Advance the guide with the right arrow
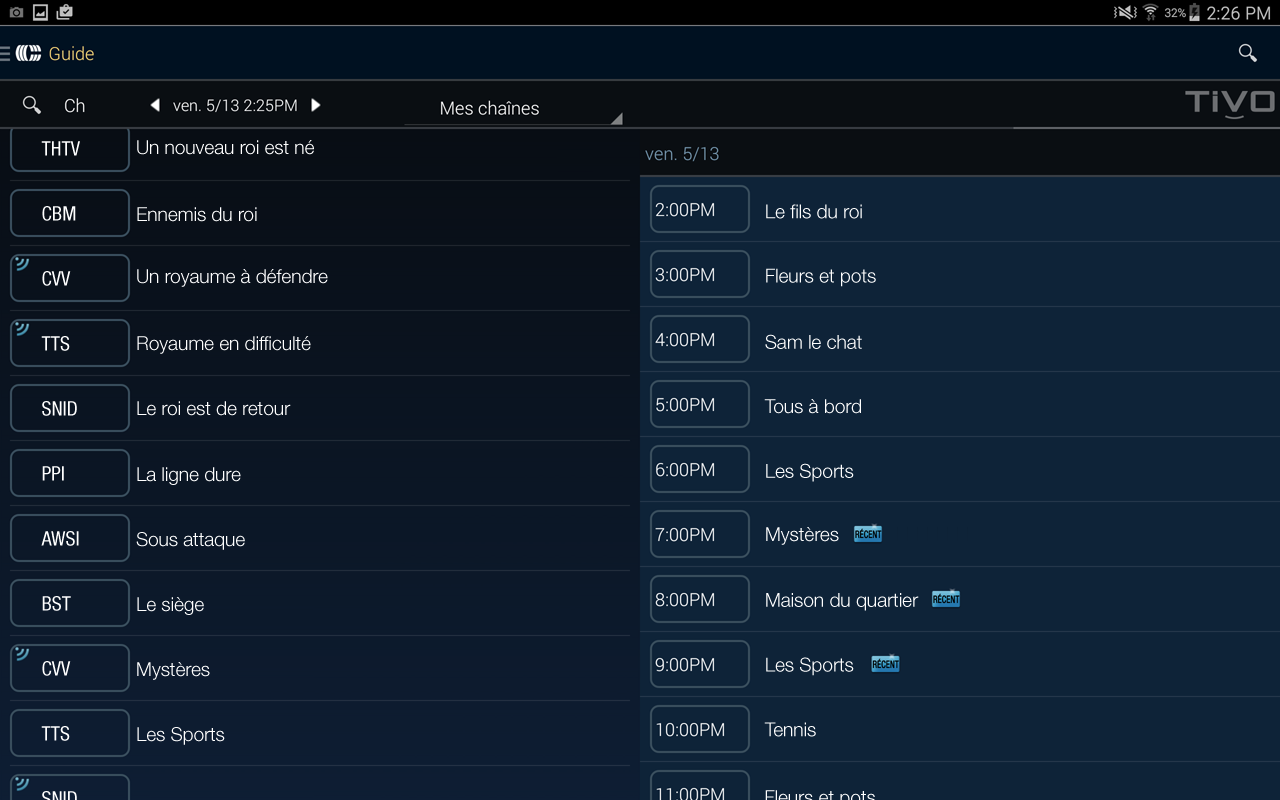 316,104
